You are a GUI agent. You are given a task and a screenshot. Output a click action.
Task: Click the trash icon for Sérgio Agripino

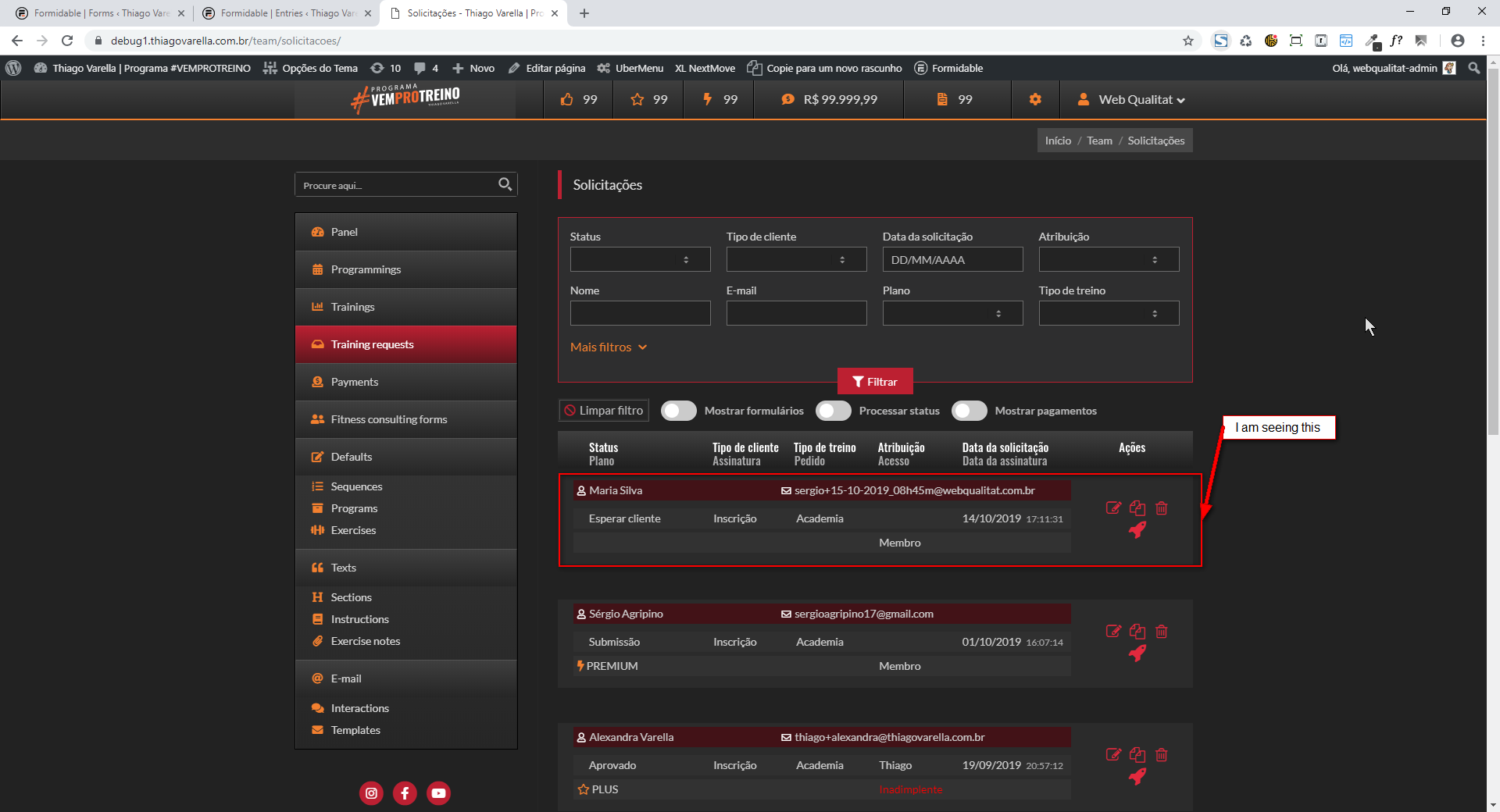pos(1162,632)
